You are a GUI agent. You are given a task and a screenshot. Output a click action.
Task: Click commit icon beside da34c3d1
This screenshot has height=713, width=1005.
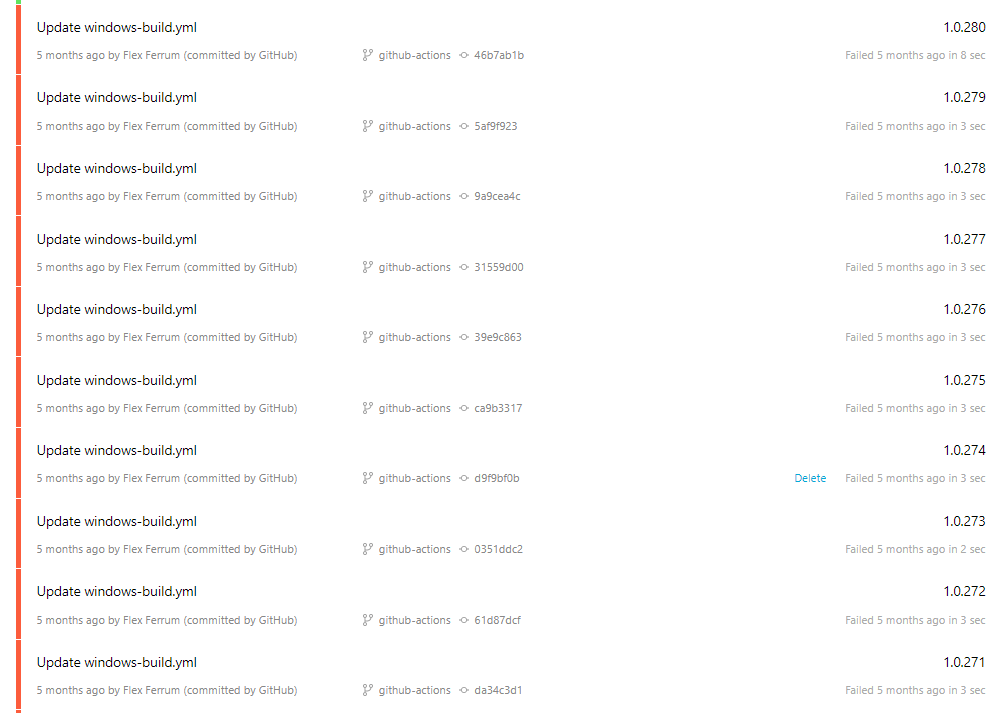click(x=464, y=691)
